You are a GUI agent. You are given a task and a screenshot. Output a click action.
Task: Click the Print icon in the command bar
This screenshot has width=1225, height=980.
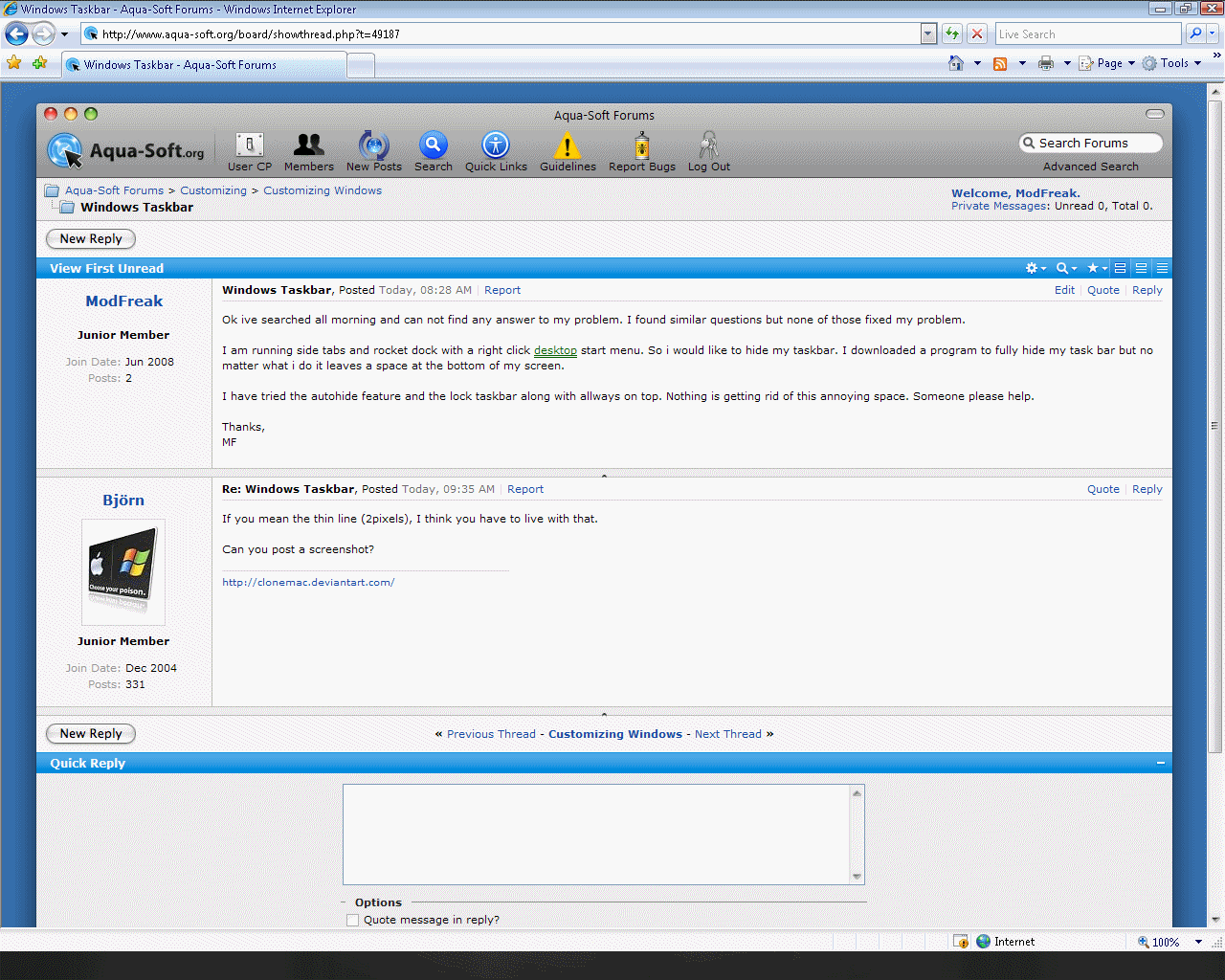tap(1046, 63)
